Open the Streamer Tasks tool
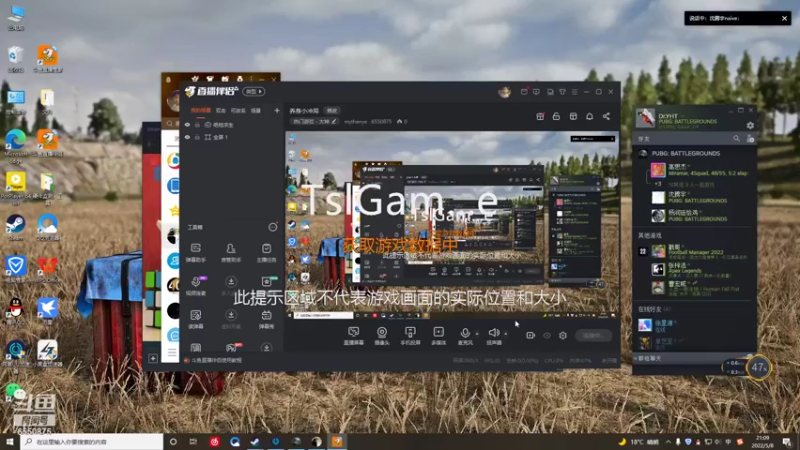800x450 pixels. (266, 253)
